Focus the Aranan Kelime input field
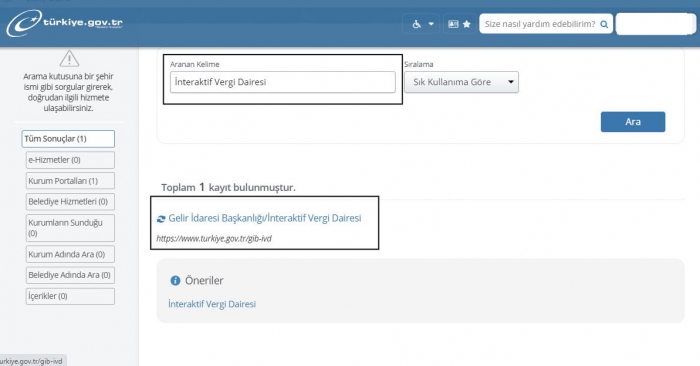The image size is (700, 366). coord(283,82)
